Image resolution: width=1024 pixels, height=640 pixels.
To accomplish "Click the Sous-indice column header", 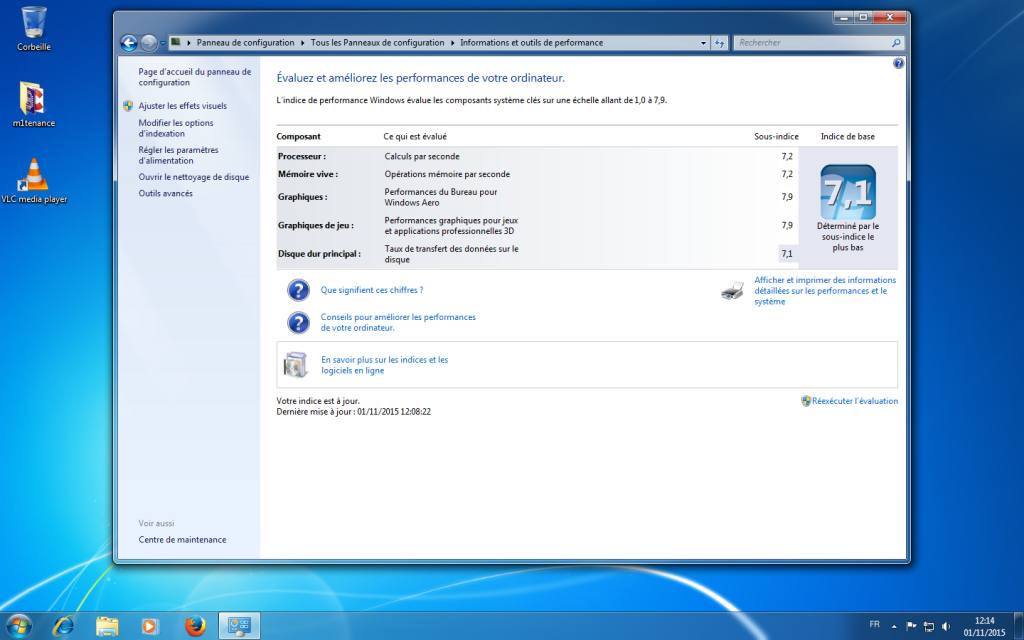I will [776, 136].
